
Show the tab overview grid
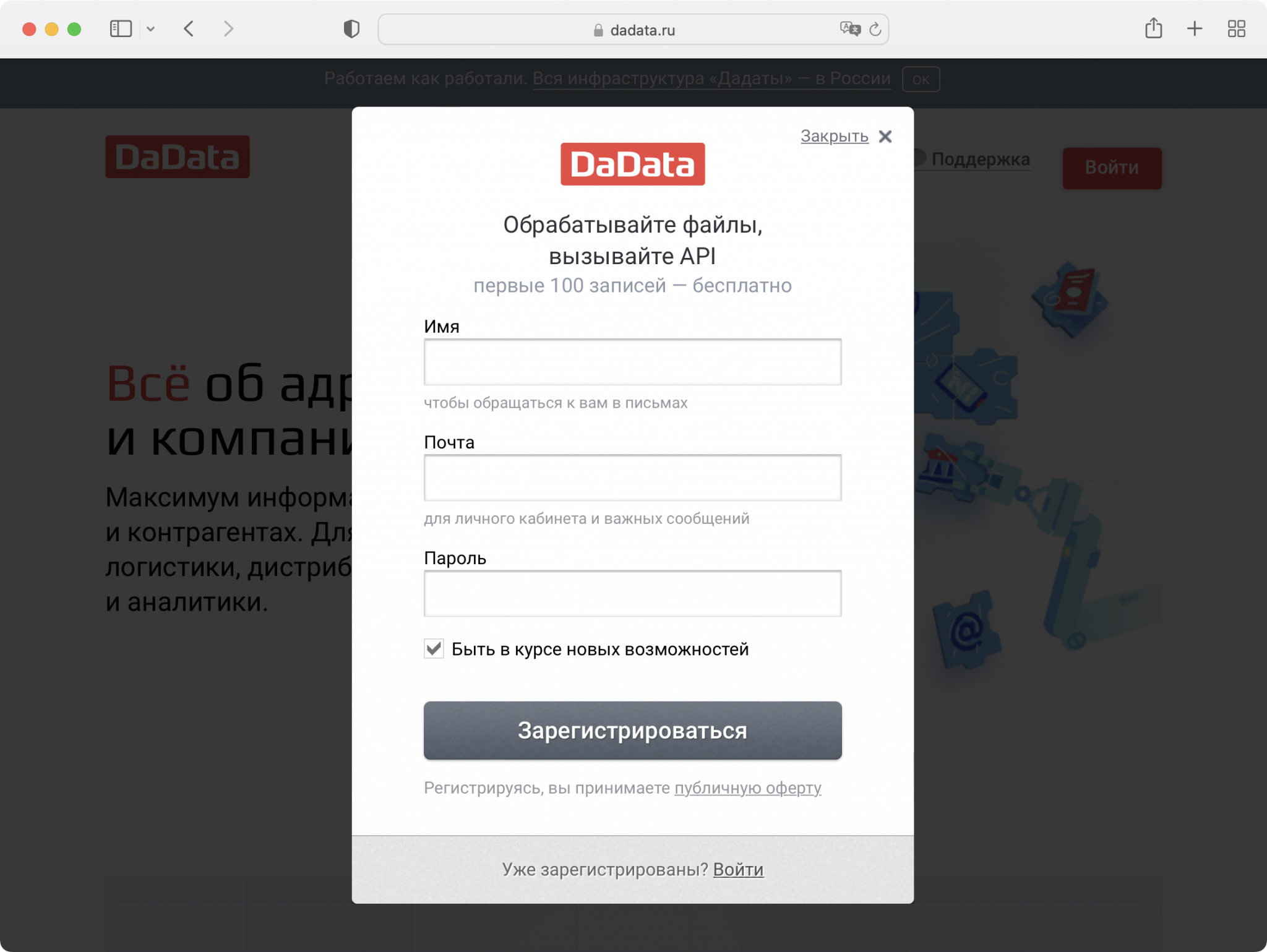point(1236,29)
